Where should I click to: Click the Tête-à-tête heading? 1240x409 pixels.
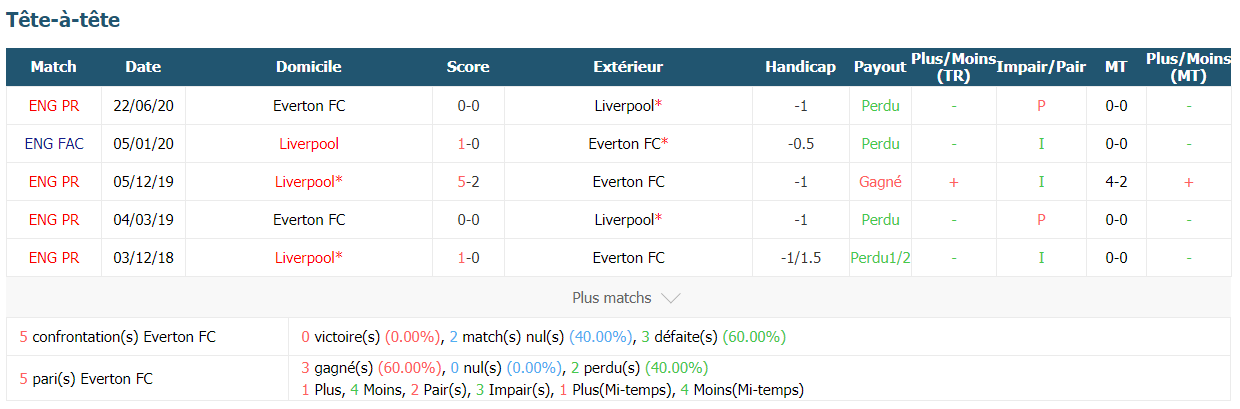pyautogui.click(x=63, y=19)
